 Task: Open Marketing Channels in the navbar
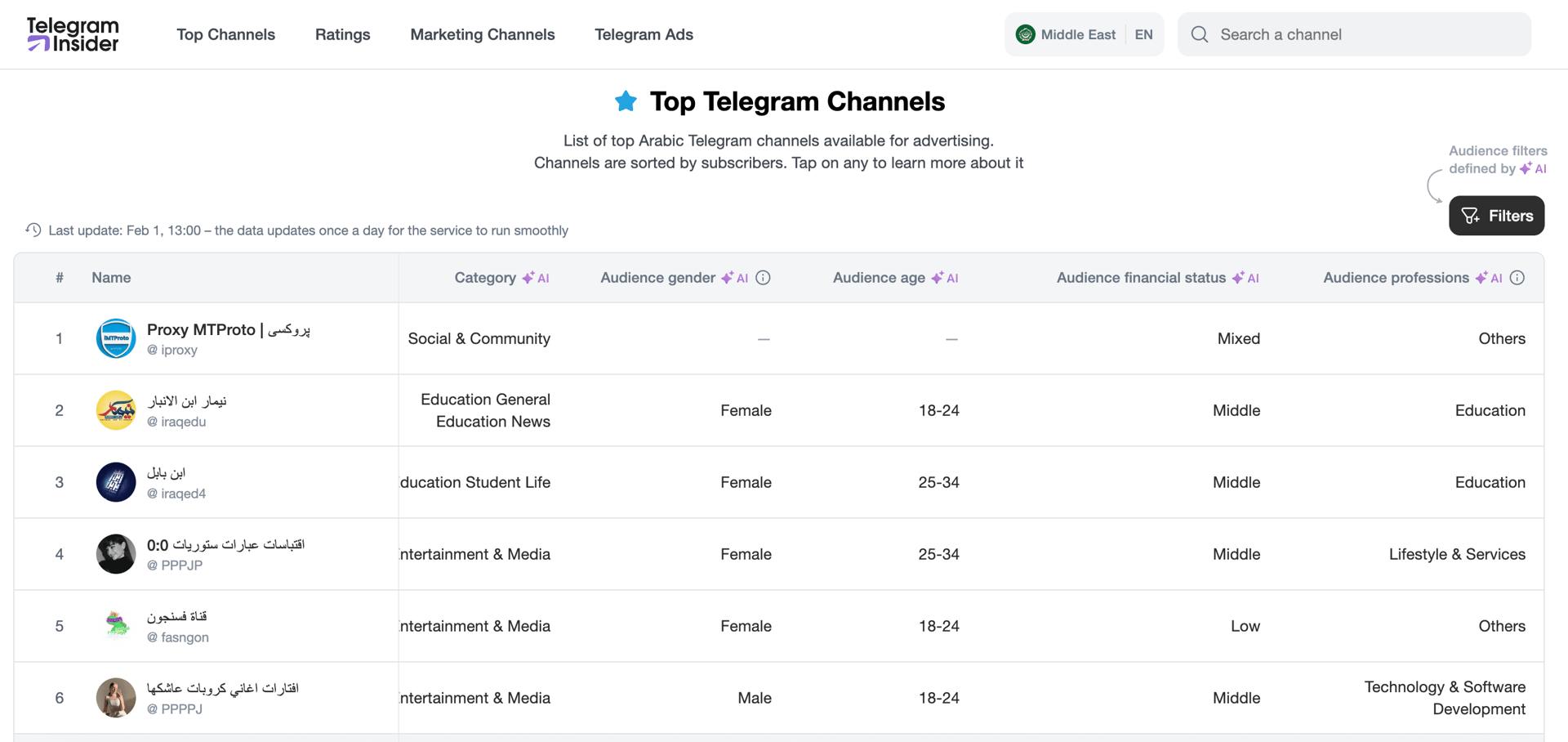[483, 34]
